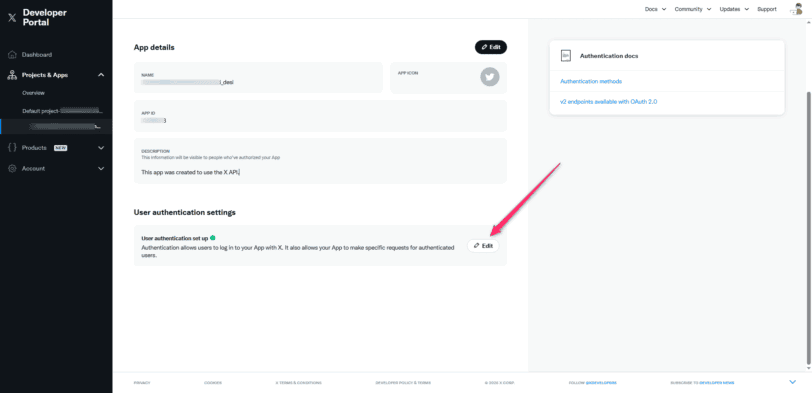Open the Updates dropdown menu
The width and height of the screenshot is (812, 393).
click(x=734, y=9)
